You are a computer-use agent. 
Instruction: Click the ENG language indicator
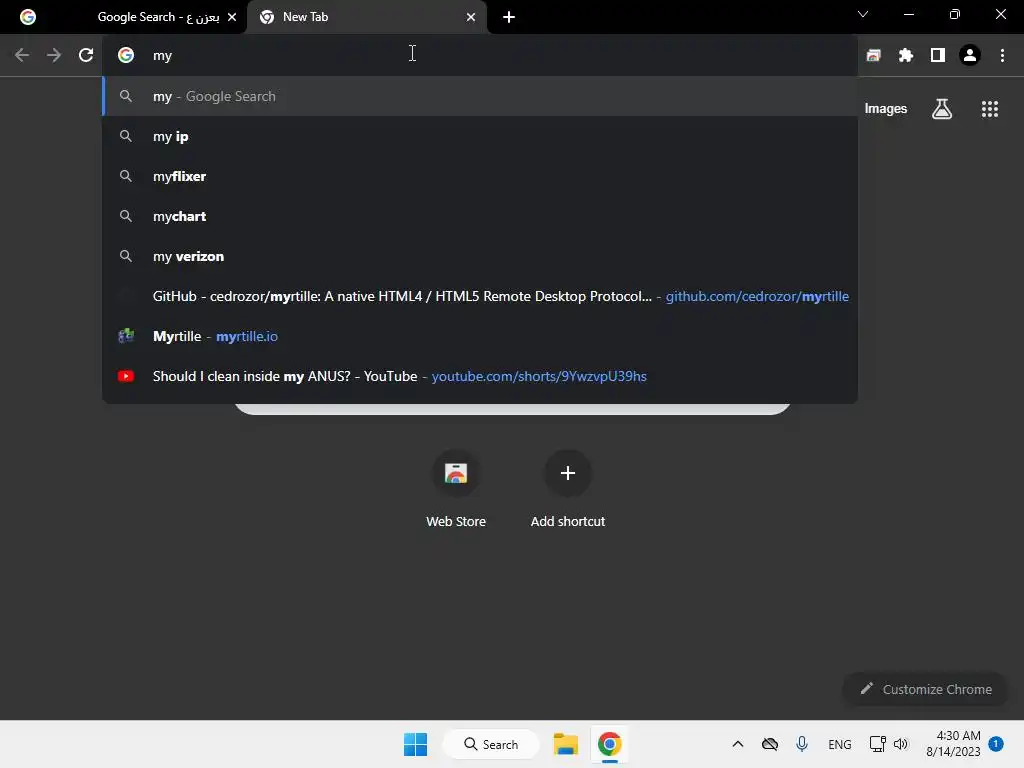coord(839,744)
